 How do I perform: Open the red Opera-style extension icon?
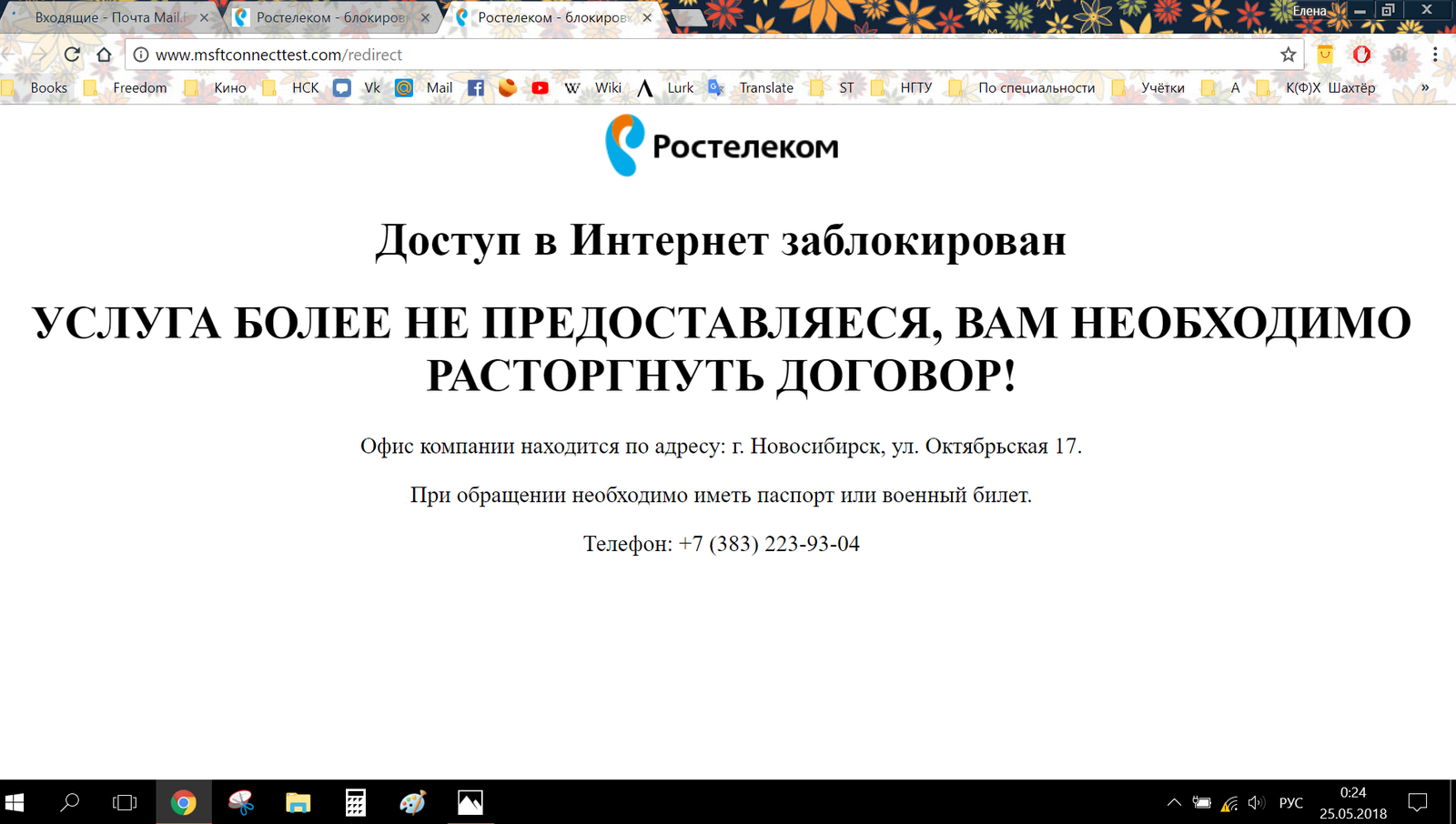click(x=1361, y=55)
